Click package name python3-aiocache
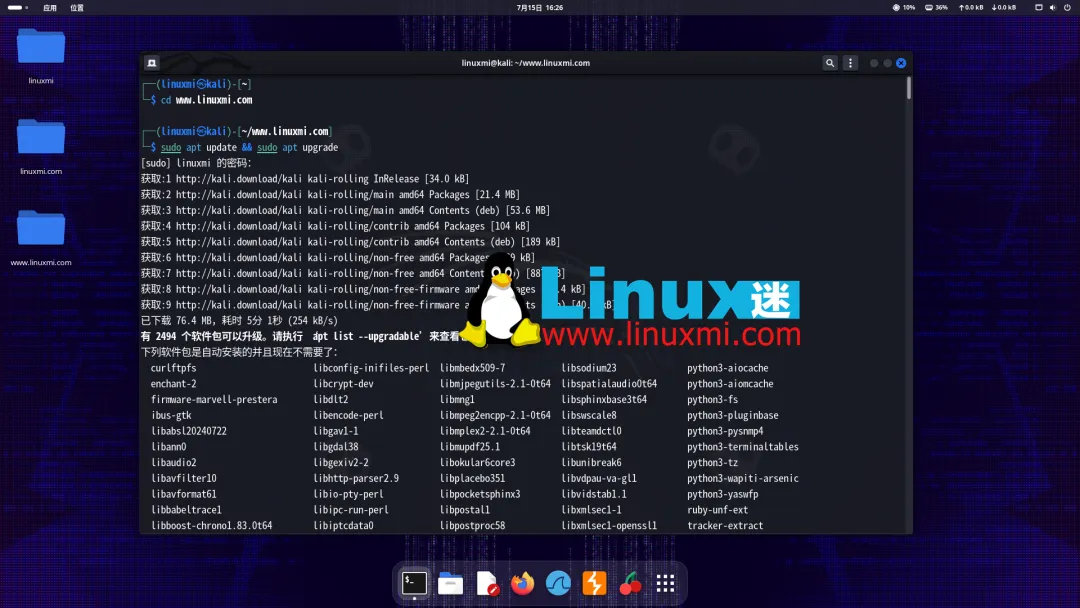Viewport: 1080px width, 608px height. coord(727,368)
